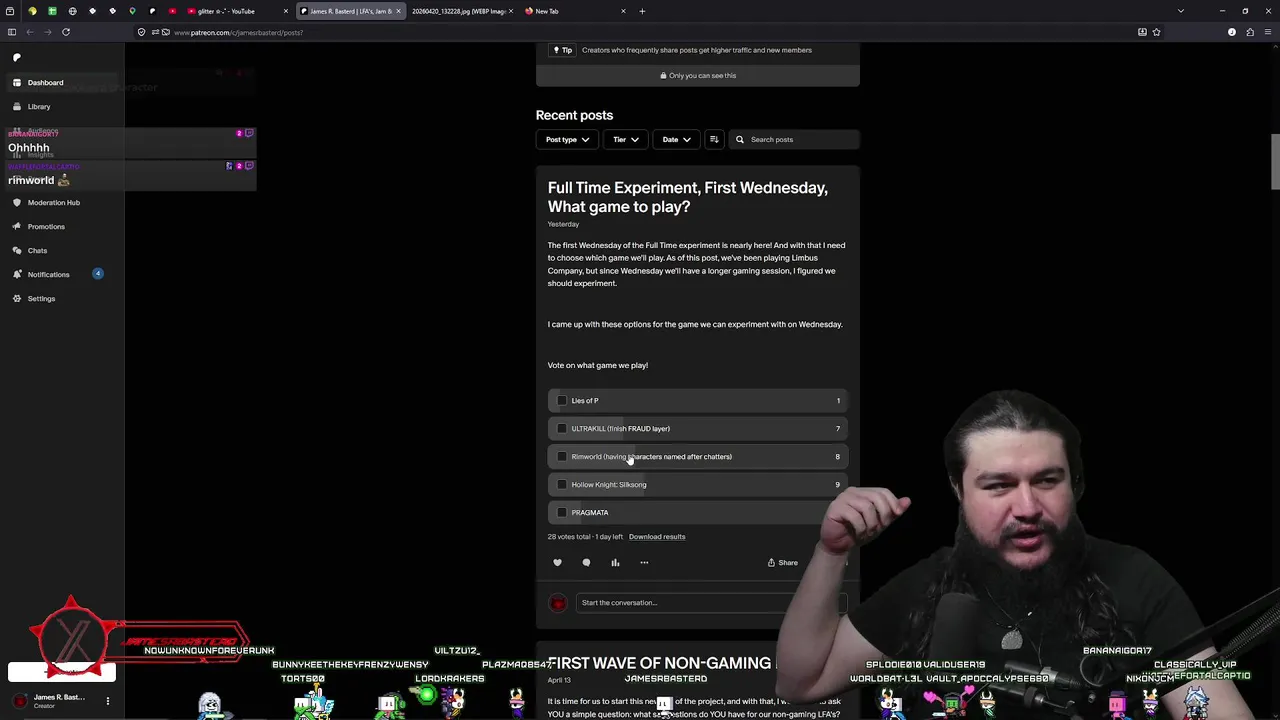Click the page vertical scrollbar thumb
This screenshot has height=720, width=1280.
pos(1275,160)
